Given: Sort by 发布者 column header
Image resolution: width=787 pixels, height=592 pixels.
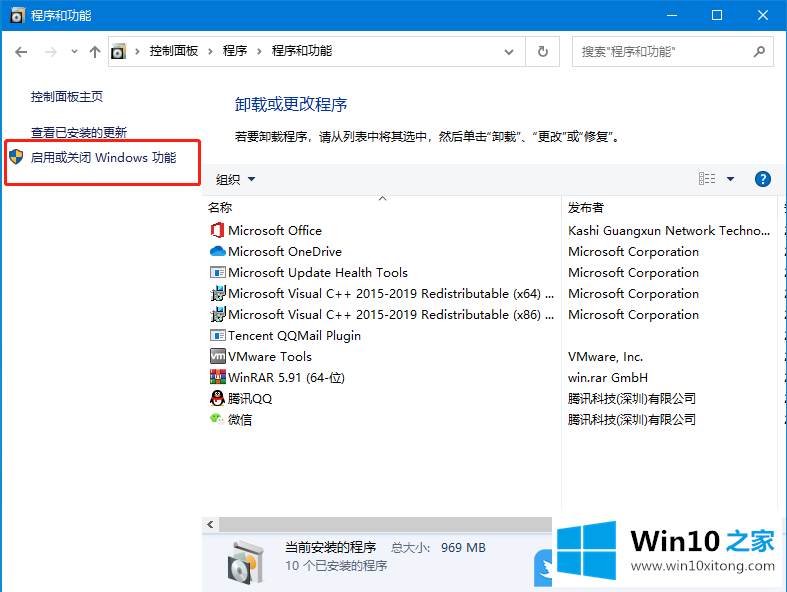Looking at the screenshot, I should (x=585, y=207).
